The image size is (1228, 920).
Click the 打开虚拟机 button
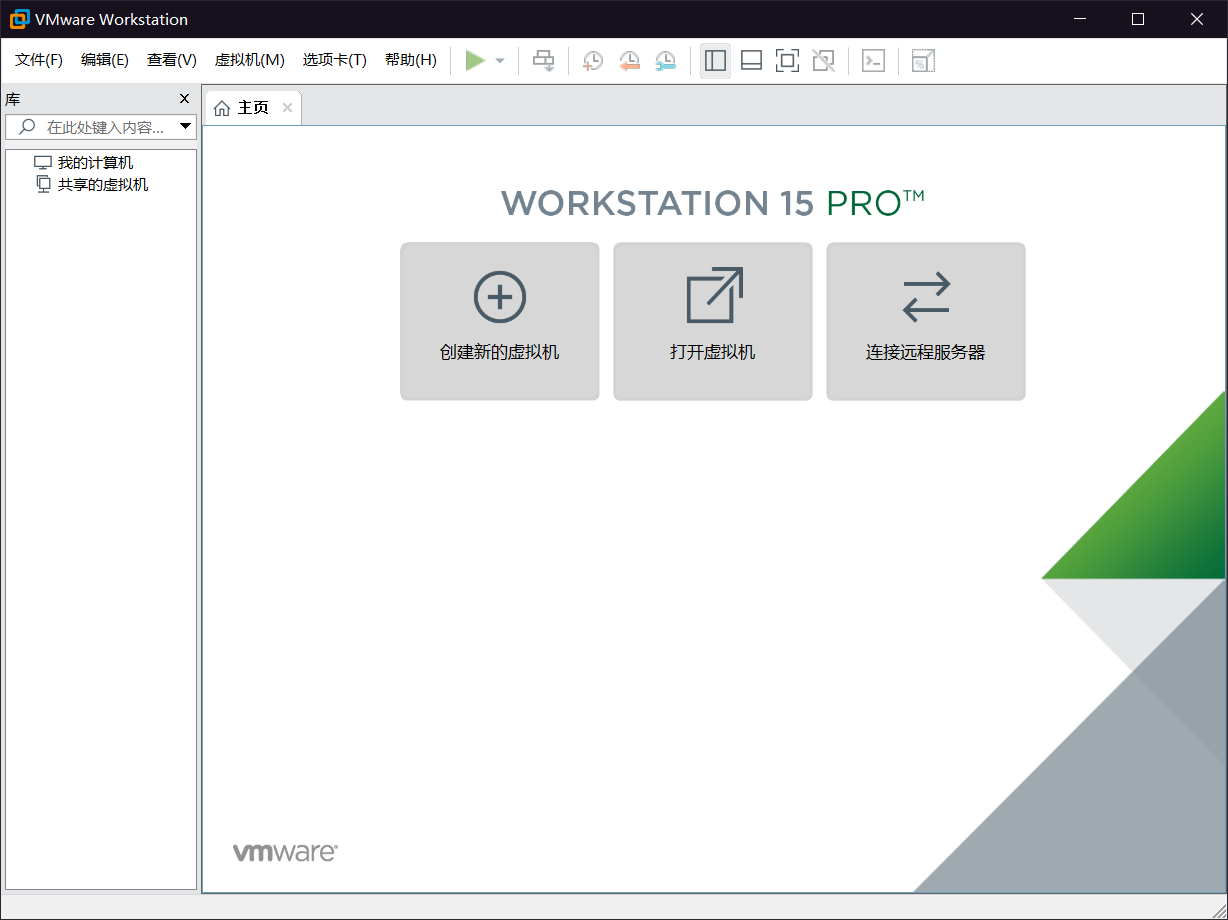pyautogui.click(x=713, y=321)
